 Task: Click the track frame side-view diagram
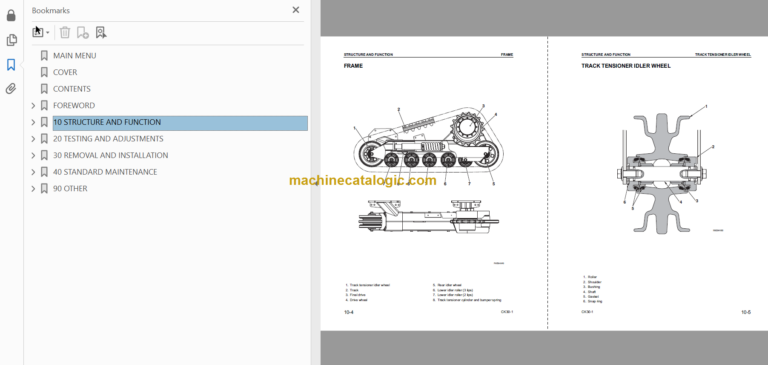(429, 145)
